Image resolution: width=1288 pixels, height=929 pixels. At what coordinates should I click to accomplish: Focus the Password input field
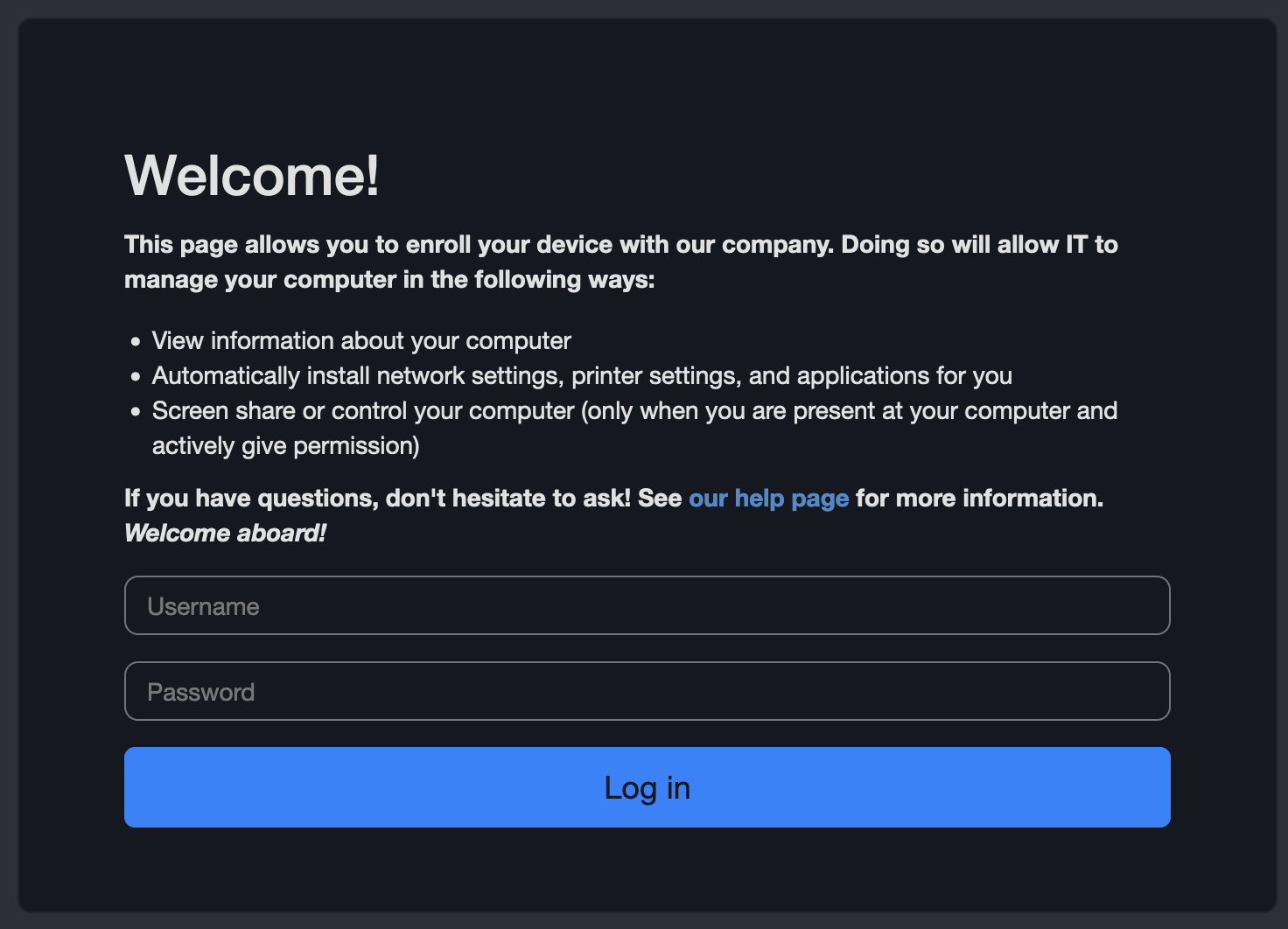click(x=647, y=691)
